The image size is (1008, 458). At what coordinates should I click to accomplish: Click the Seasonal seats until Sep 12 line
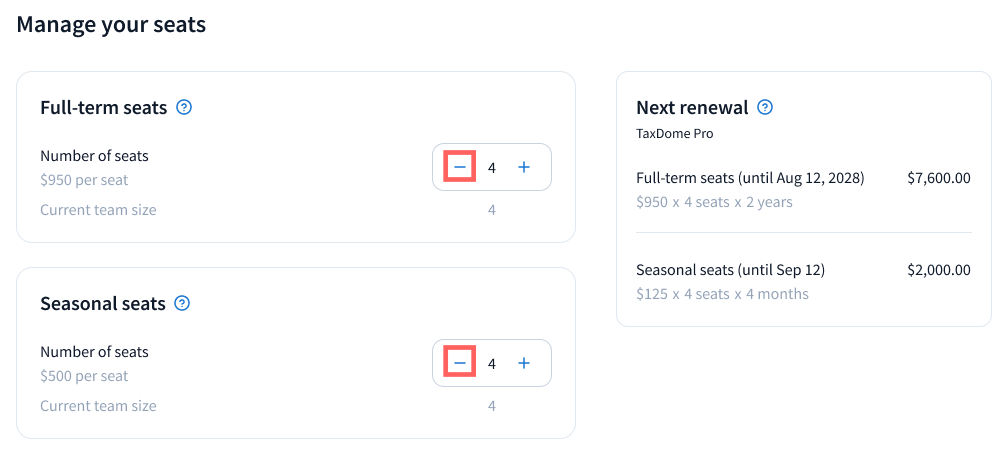pos(730,270)
